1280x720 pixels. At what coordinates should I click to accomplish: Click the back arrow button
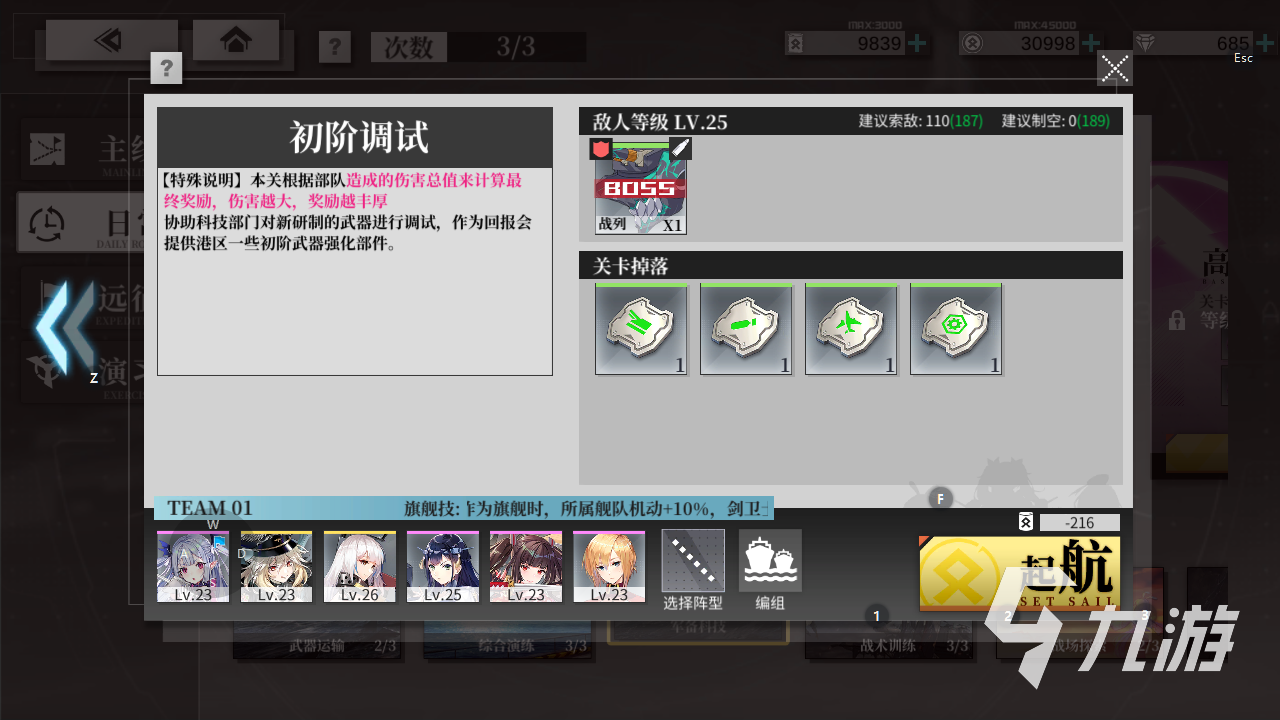(97, 40)
